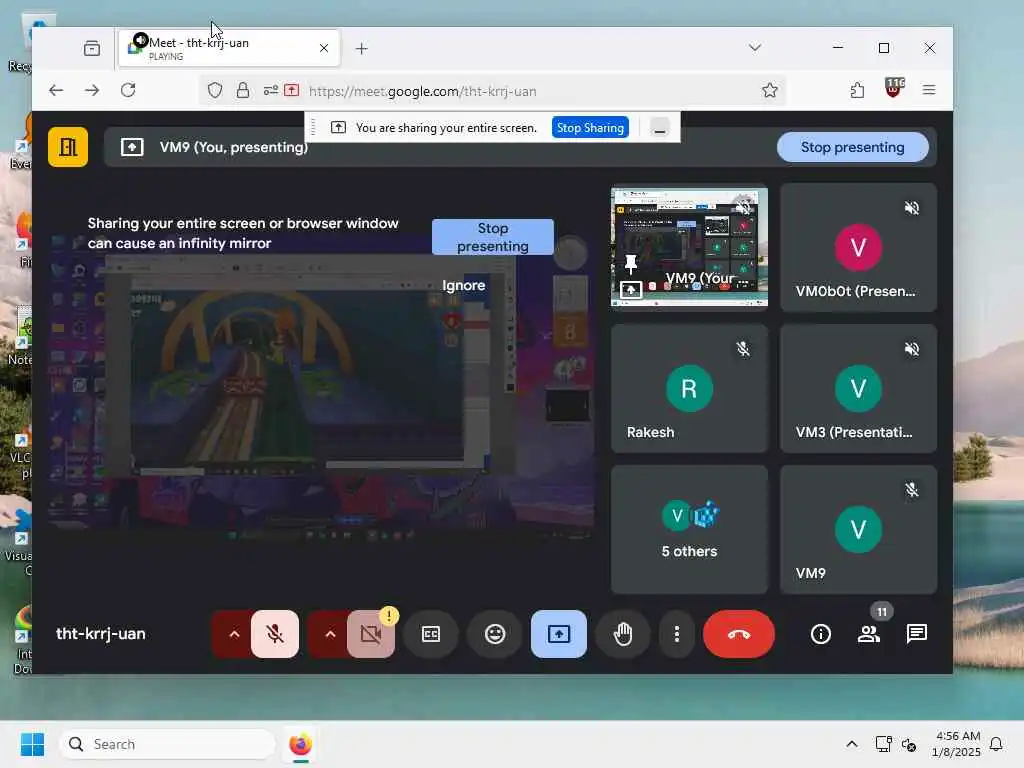Click the present screen toolbar button
The height and width of the screenshot is (768, 1024).
pos(559,633)
